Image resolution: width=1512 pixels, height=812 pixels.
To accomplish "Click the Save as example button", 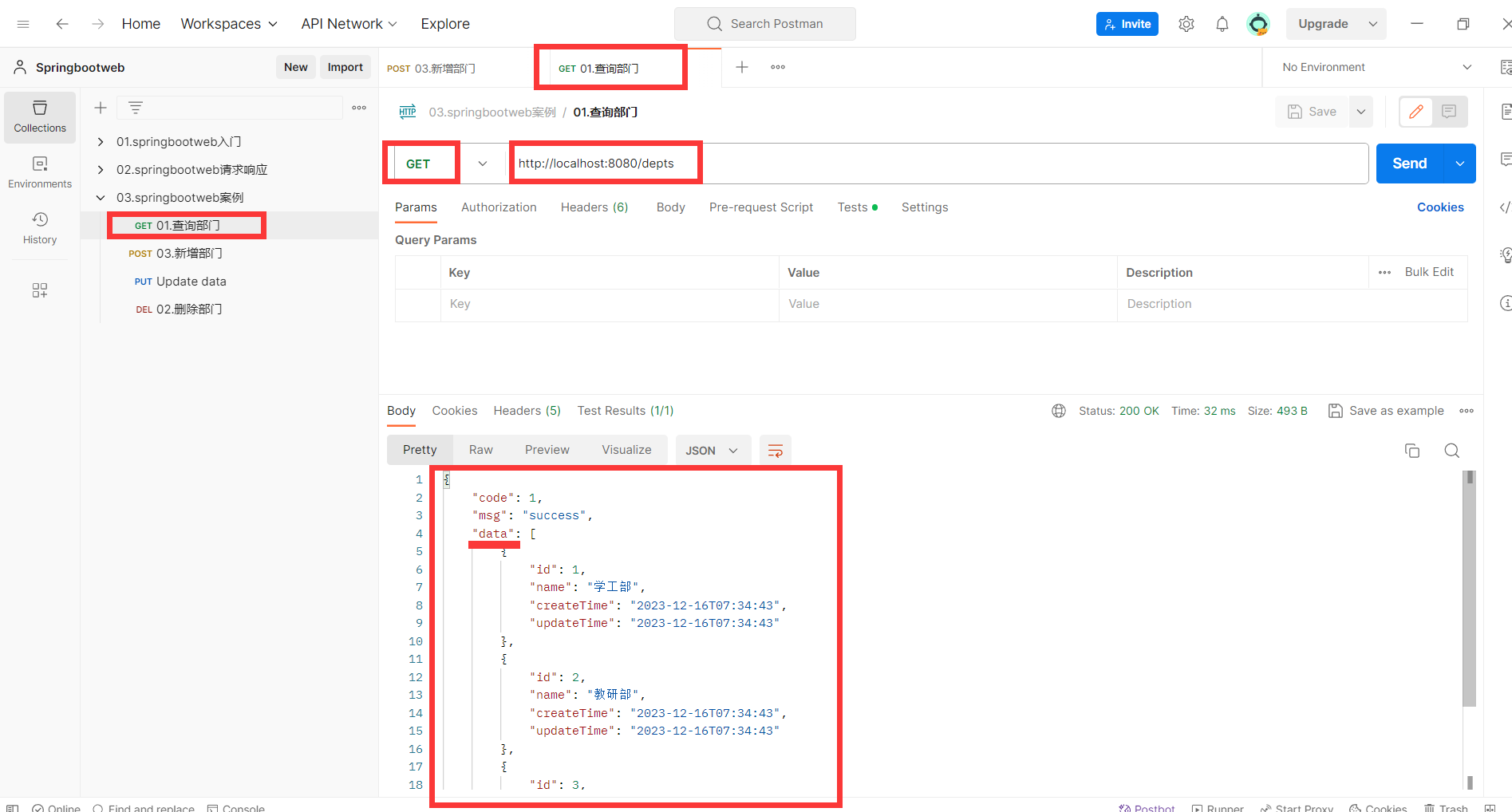I will (x=1386, y=411).
